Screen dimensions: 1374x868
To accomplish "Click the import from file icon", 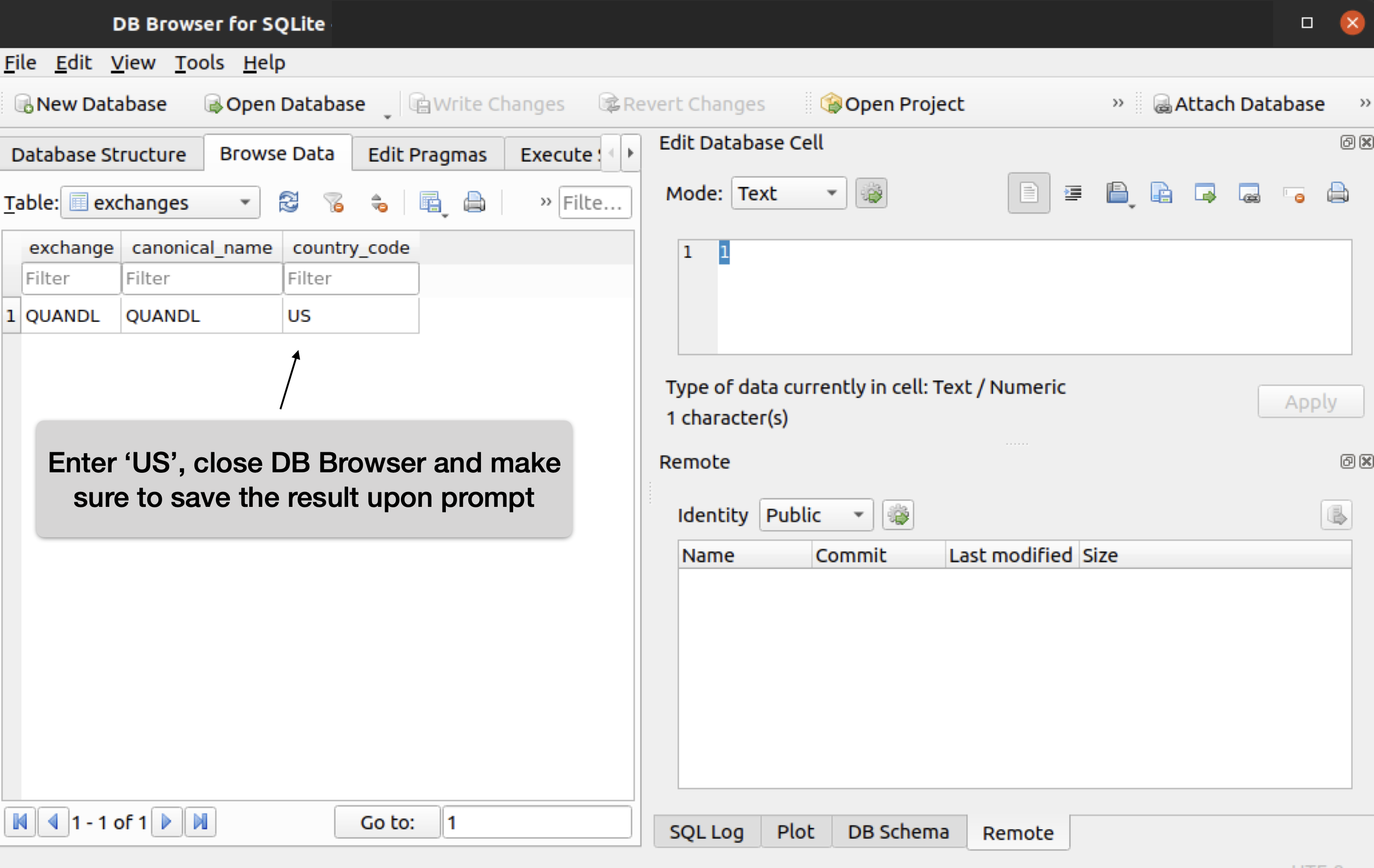I will point(1116,193).
